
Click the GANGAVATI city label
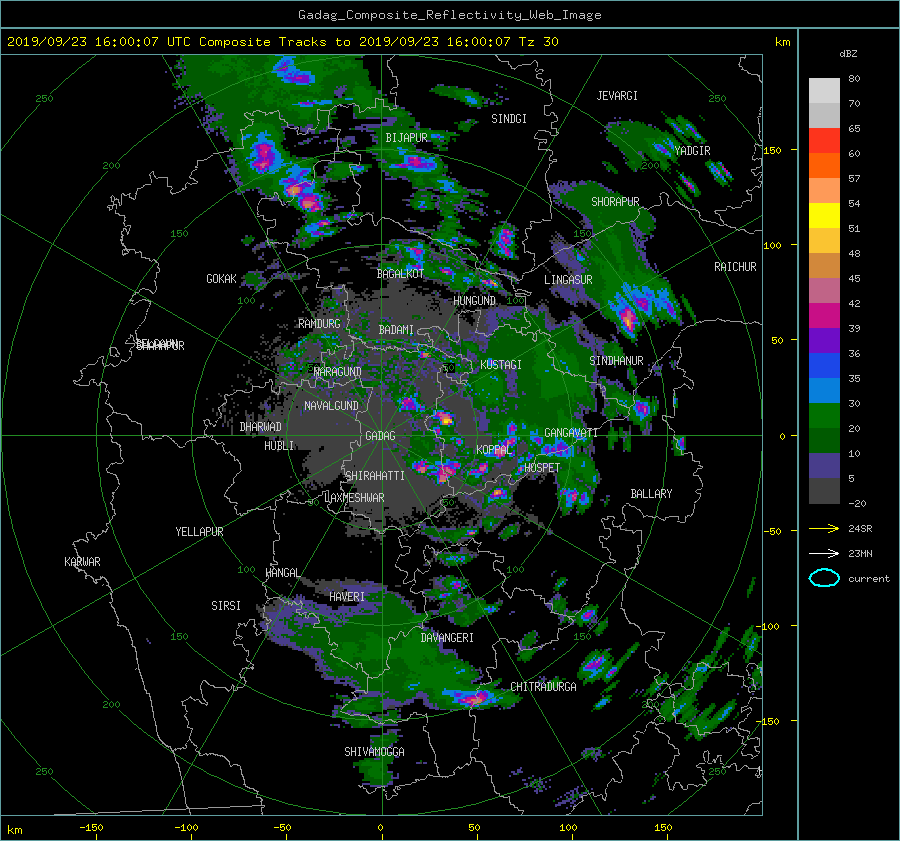(x=571, y=433)
